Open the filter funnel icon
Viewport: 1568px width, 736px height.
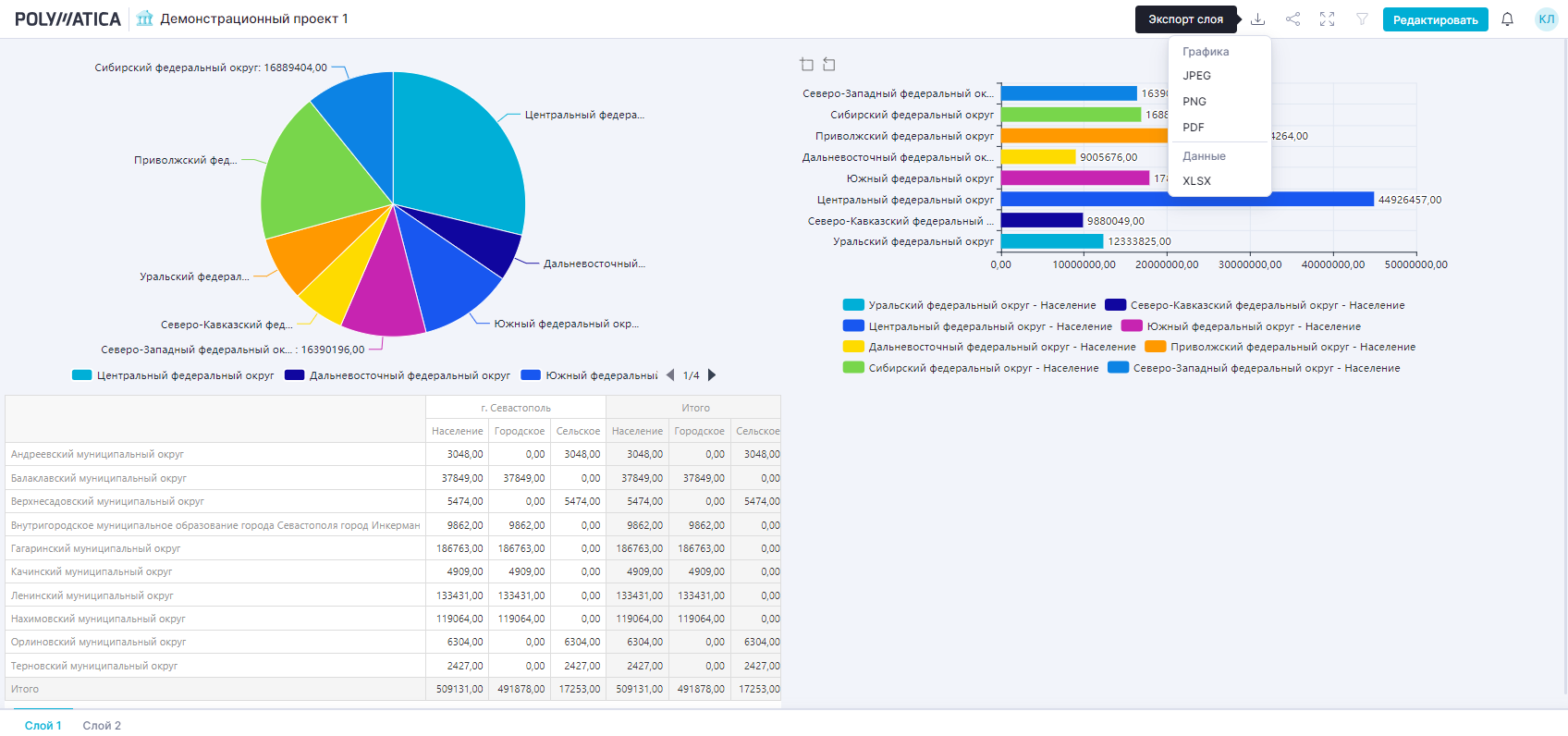point(1362,19)
